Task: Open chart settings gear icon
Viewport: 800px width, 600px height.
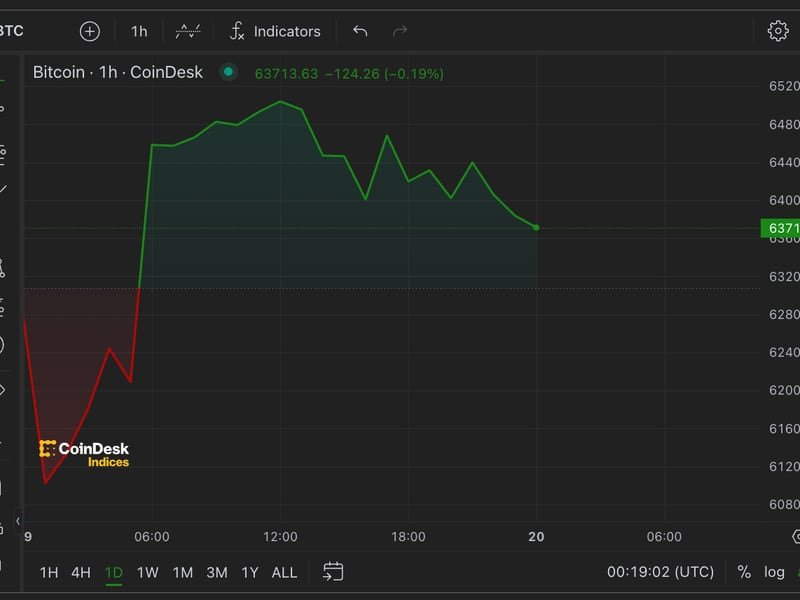Action: coord(777,31)
